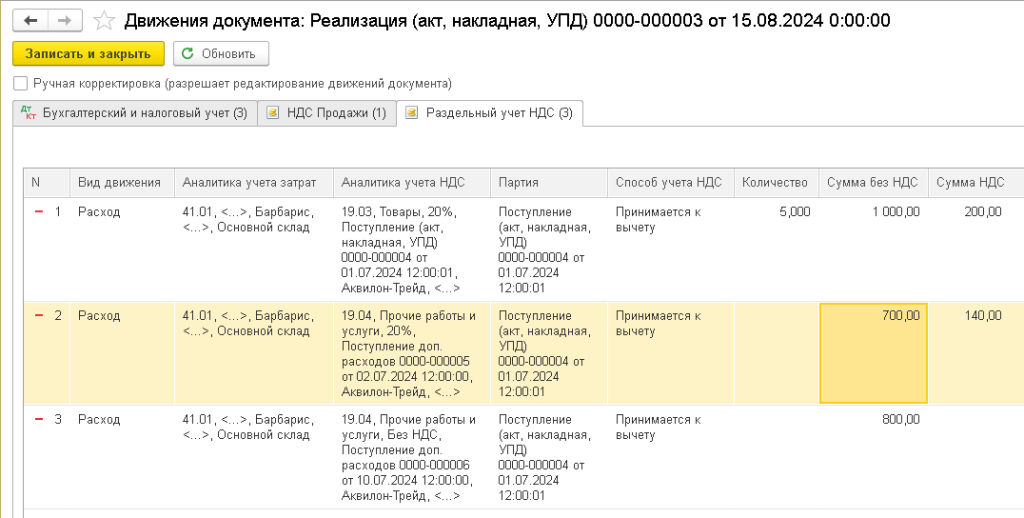Screen dimensions: 1024x518
Task: Open Бухгалтерский и налоговый учет (3) tab
Action: [x=135, y=113]
